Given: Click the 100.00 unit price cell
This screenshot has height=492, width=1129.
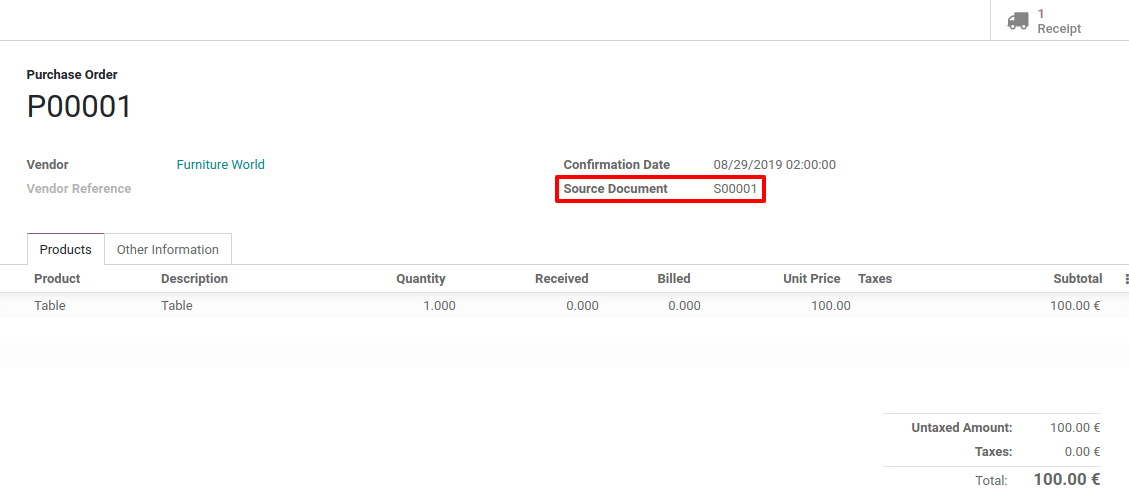Looking at the screenshot, I should [830, 306].
